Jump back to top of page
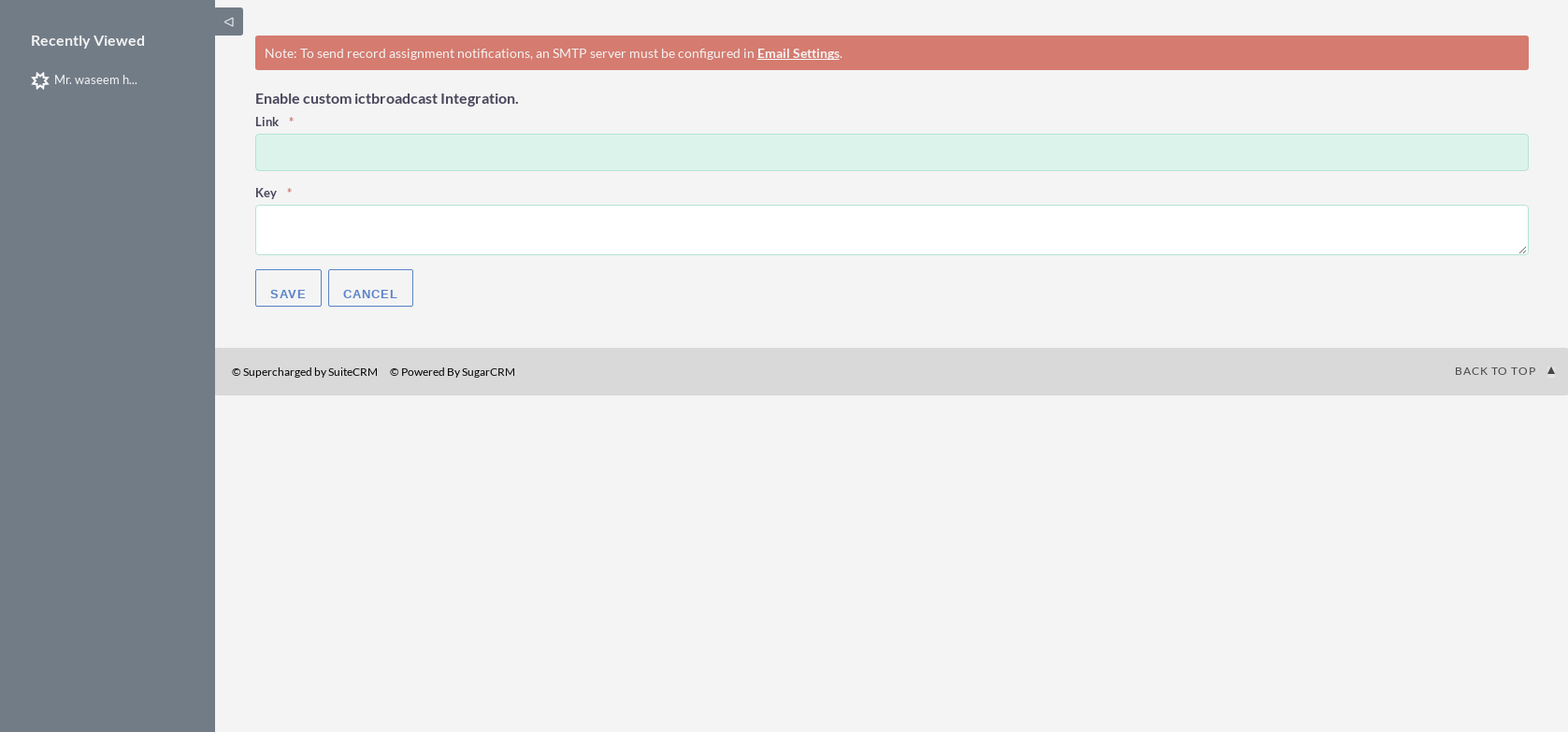Viewport: 1568px width, 732px height. (x=1495, y=371)
